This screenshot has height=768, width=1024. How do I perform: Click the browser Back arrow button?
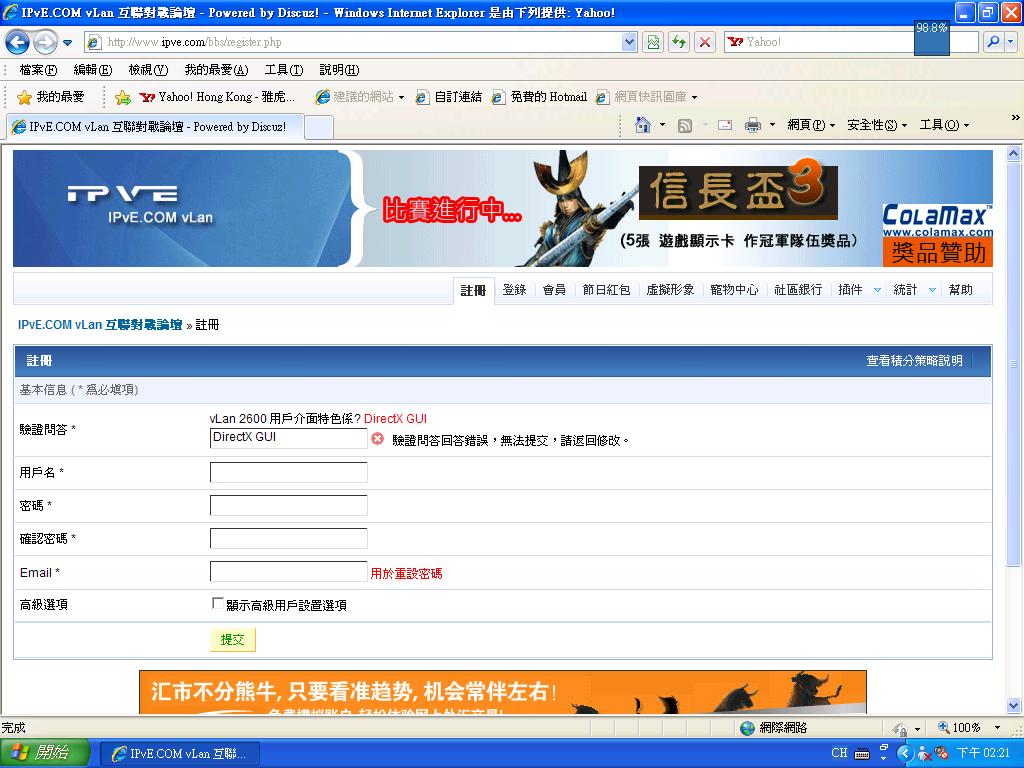pos(17,42)
